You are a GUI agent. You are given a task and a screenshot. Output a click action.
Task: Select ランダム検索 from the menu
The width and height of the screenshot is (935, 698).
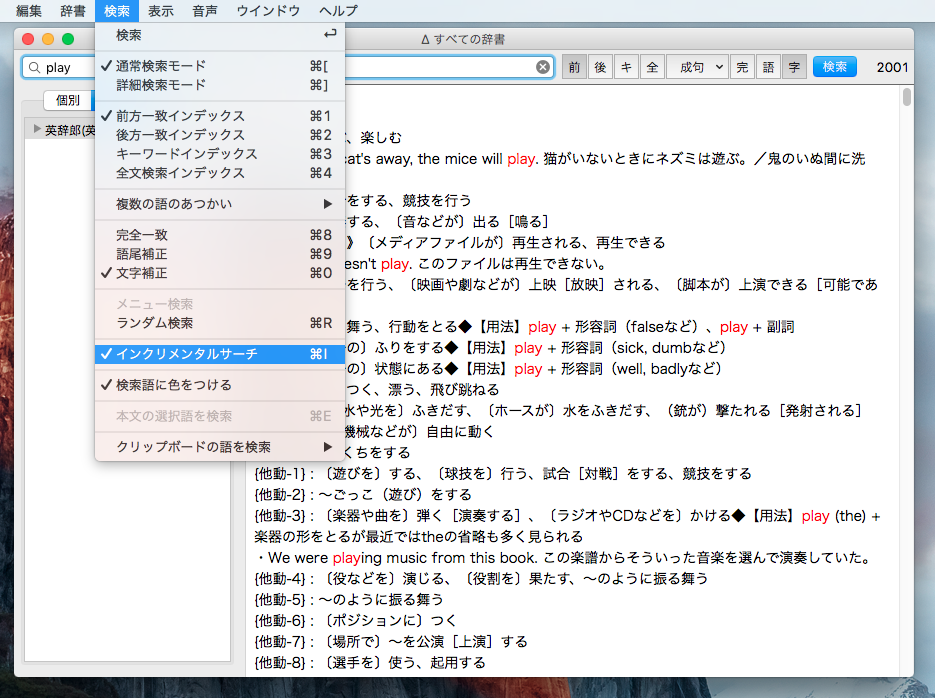(154, 323)
